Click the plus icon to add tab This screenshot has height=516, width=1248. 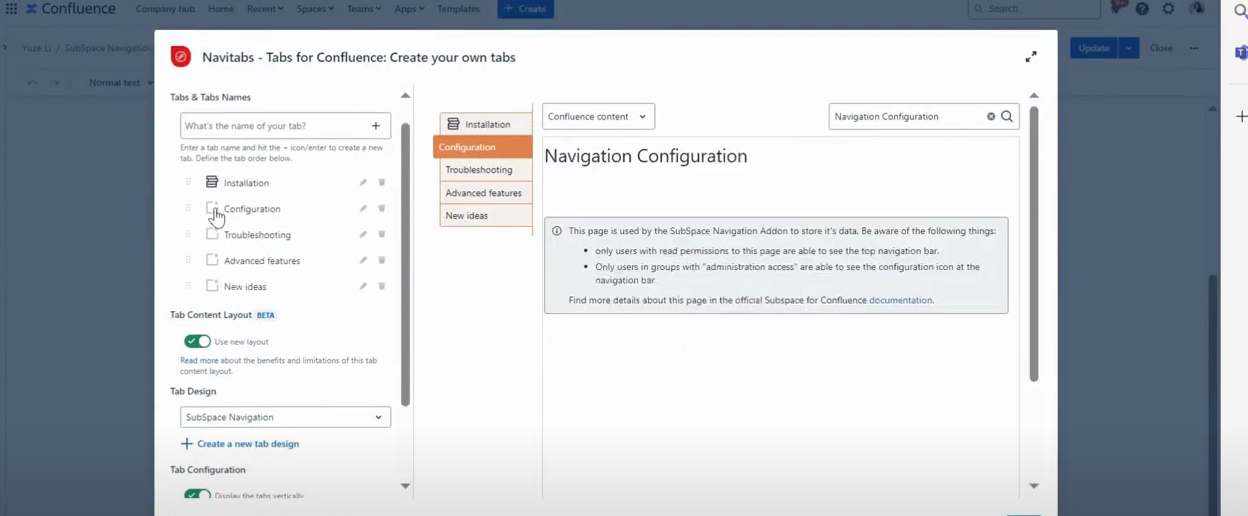[x=376, y=126]
